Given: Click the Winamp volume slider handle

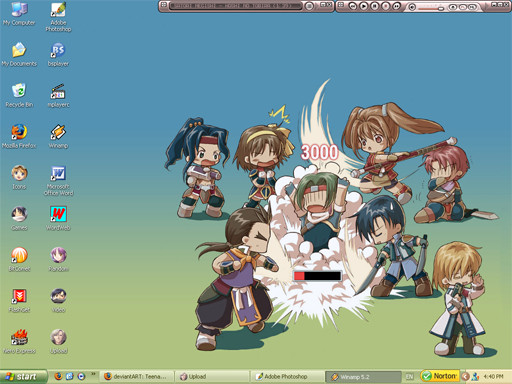Looking at the screenshot, I should (441, 8).
